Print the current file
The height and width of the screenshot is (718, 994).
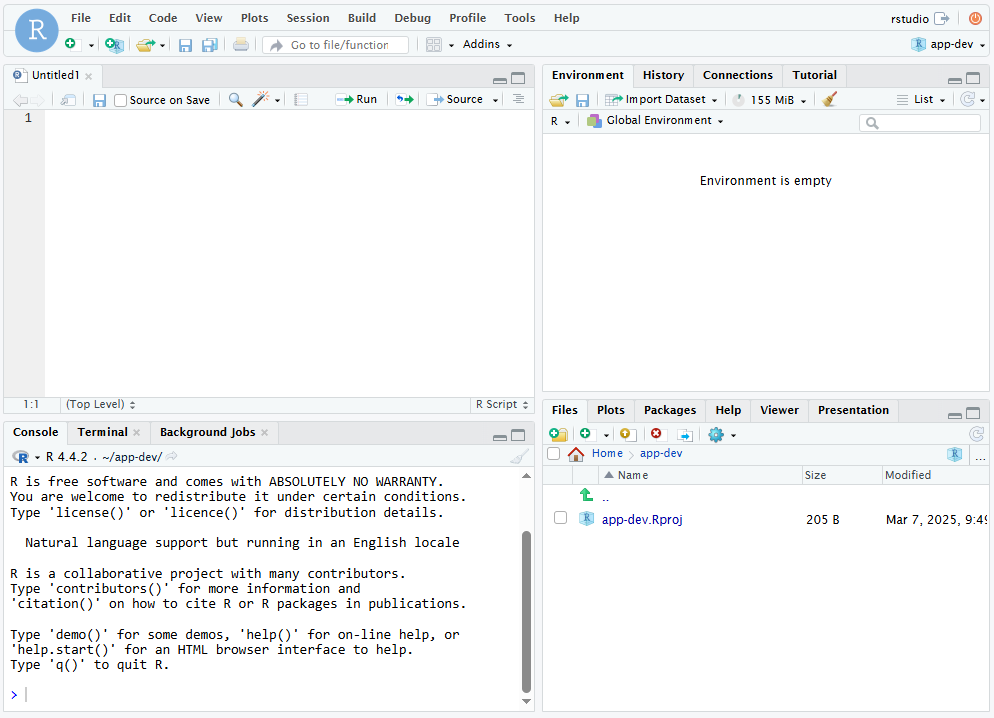click(241, 44)
